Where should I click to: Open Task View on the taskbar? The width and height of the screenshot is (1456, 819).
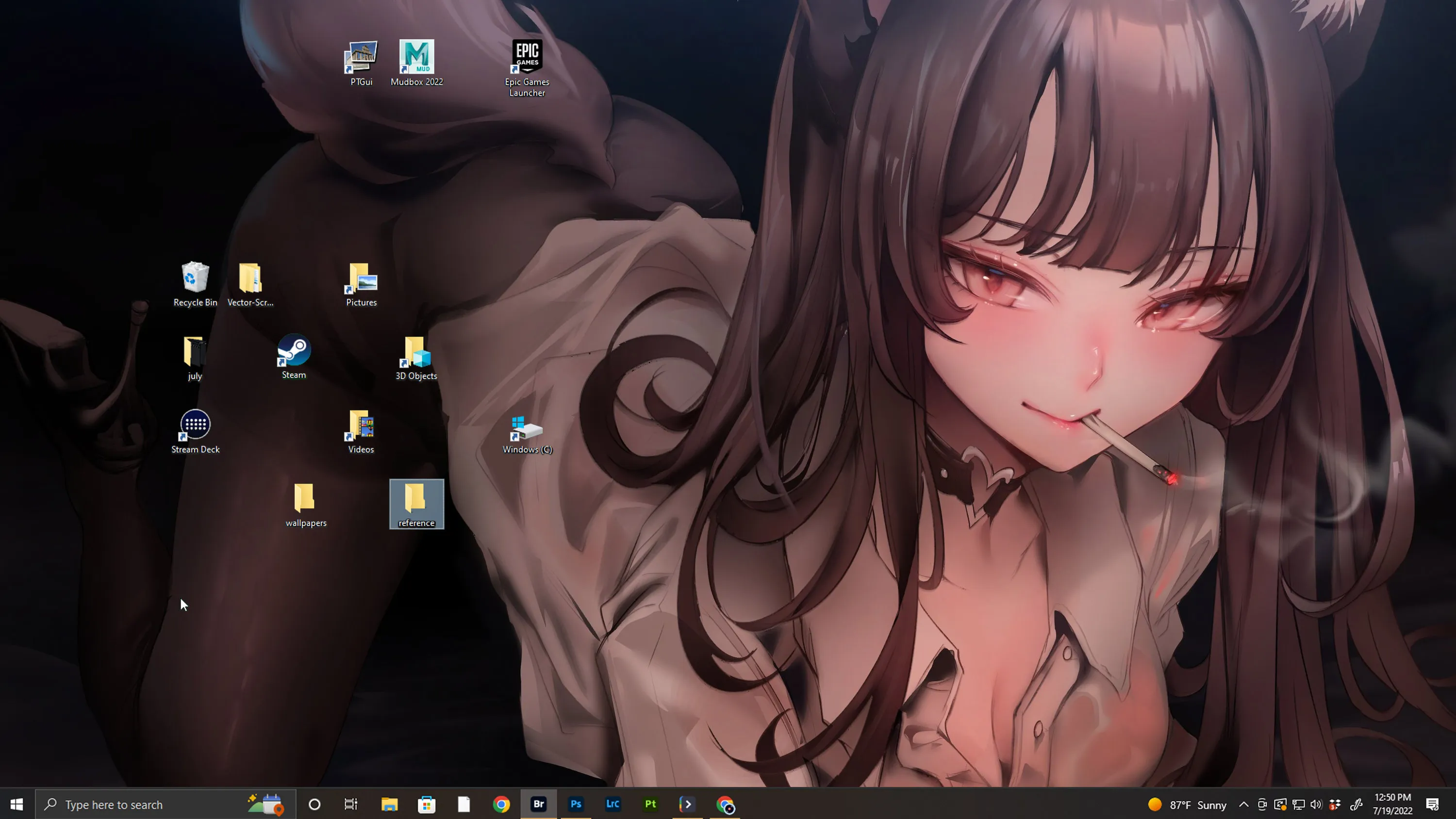pyautogui.click(x=350, y=804)
